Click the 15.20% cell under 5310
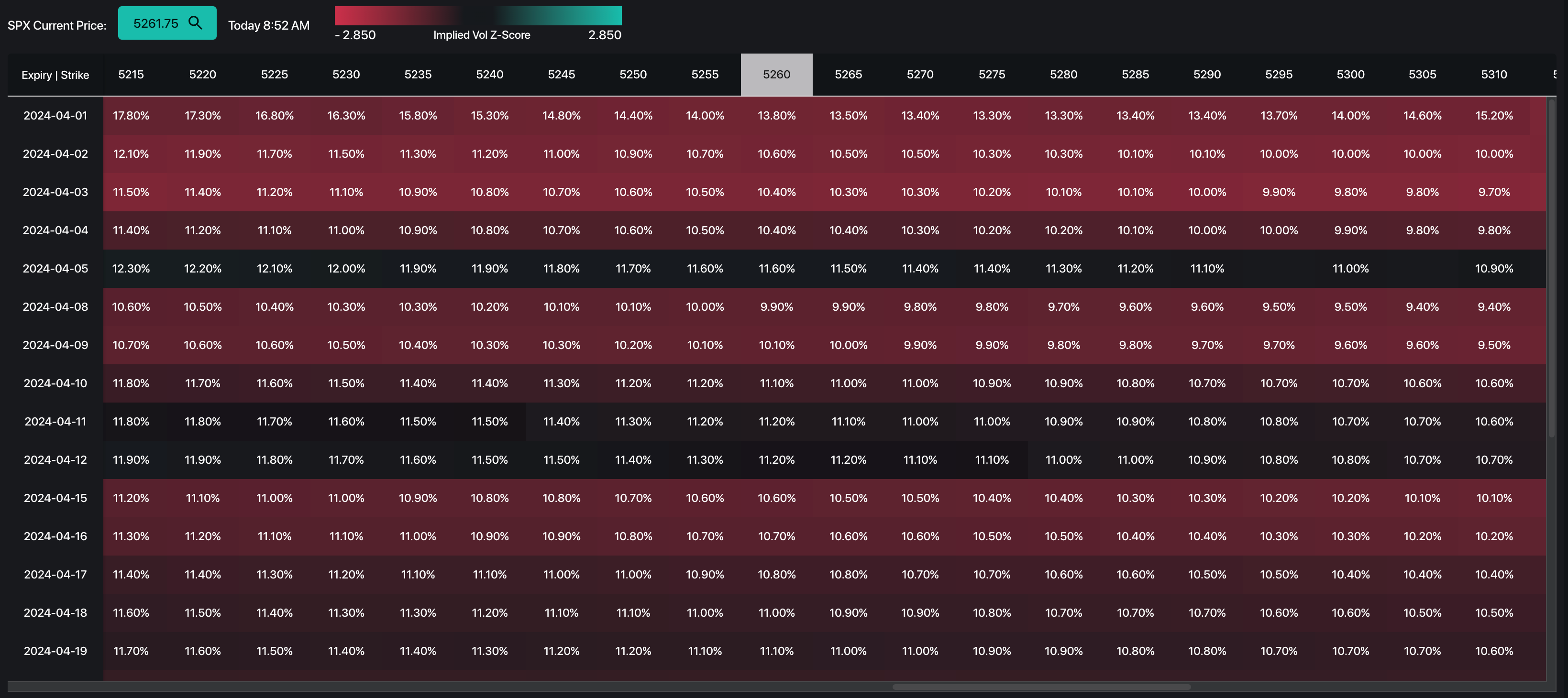This screenshot has height=698, width=1568. click(x=1494, y=116)
